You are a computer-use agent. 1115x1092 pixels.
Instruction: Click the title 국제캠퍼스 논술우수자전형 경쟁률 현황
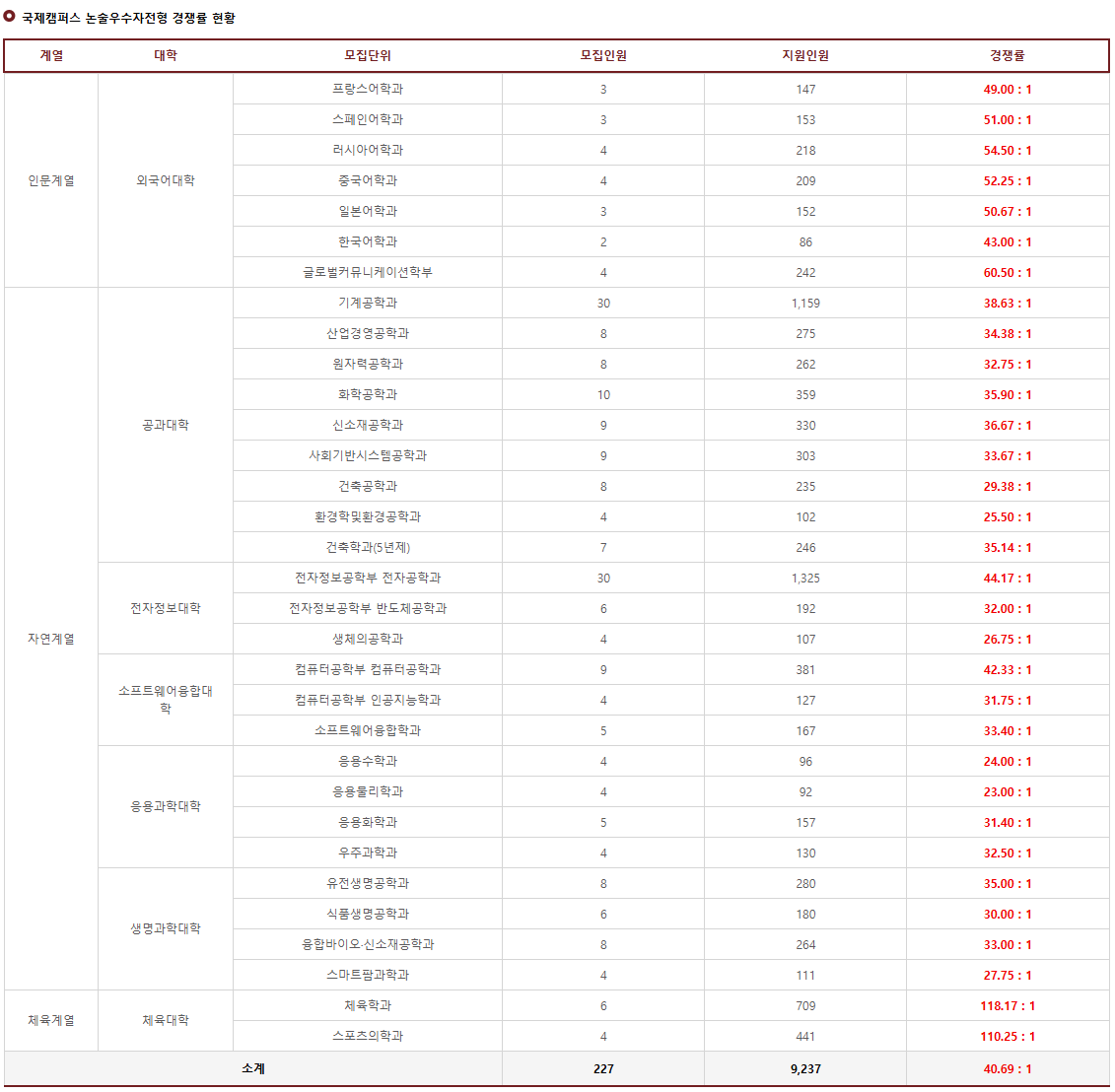129,18
